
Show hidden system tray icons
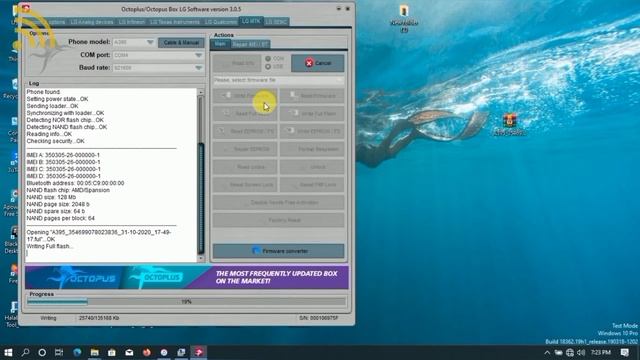click(x=547, y=353)
